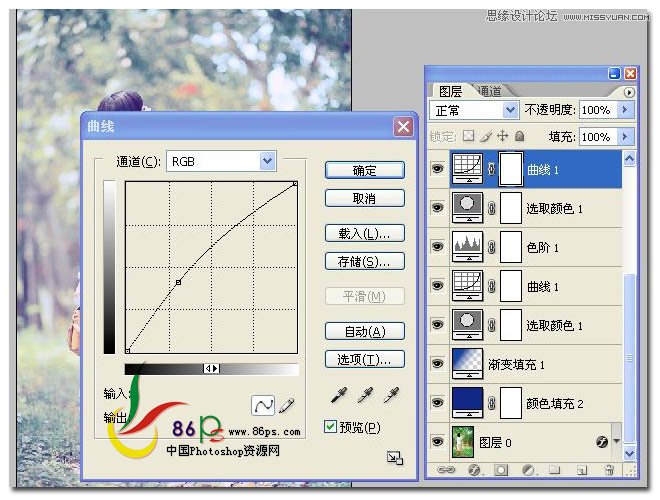Click the create new layer icon
Screen dimensions: 660x500
[x=582, y=470]
